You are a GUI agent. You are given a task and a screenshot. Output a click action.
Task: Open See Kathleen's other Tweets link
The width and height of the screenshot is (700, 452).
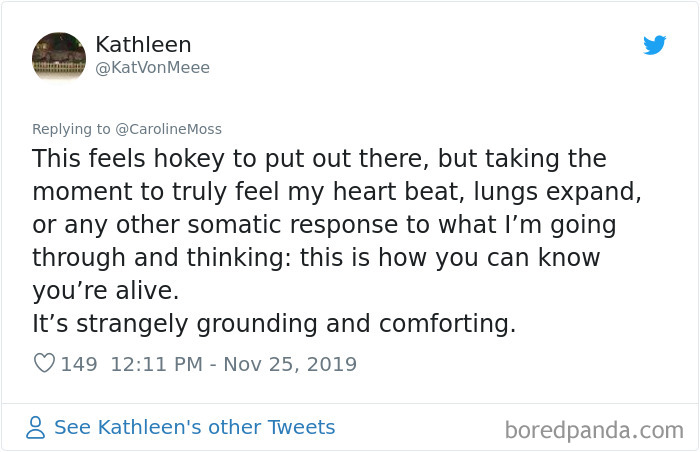coord(195,427)
